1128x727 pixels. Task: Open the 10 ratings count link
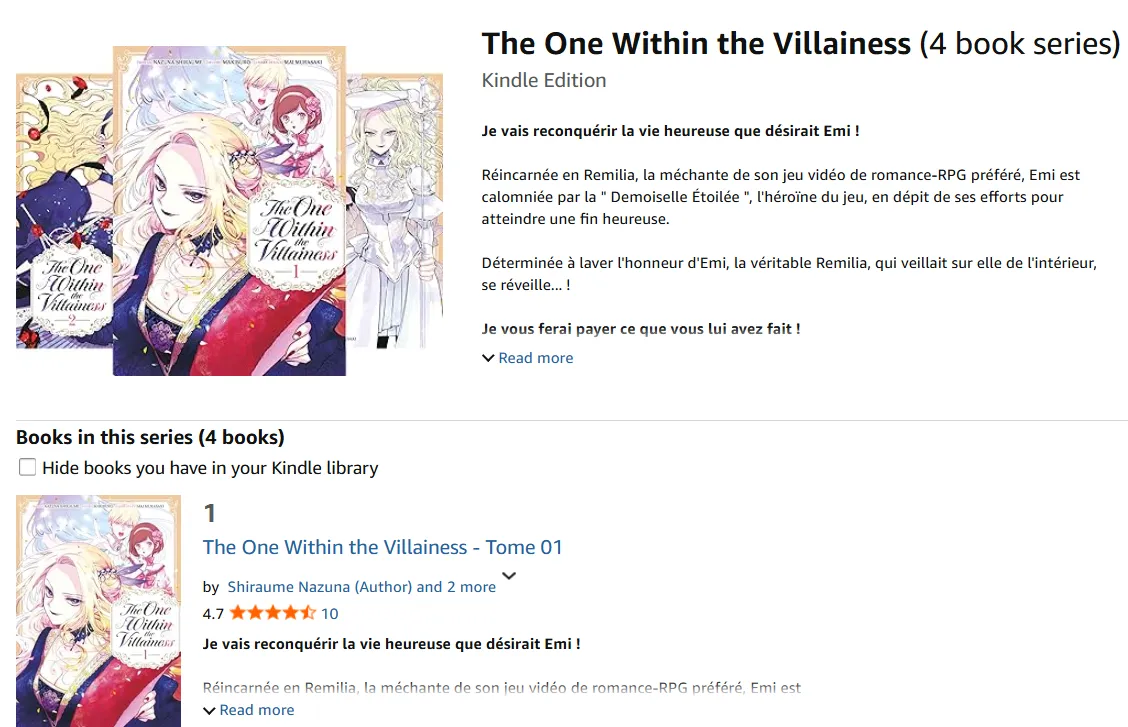coord(329,613)
